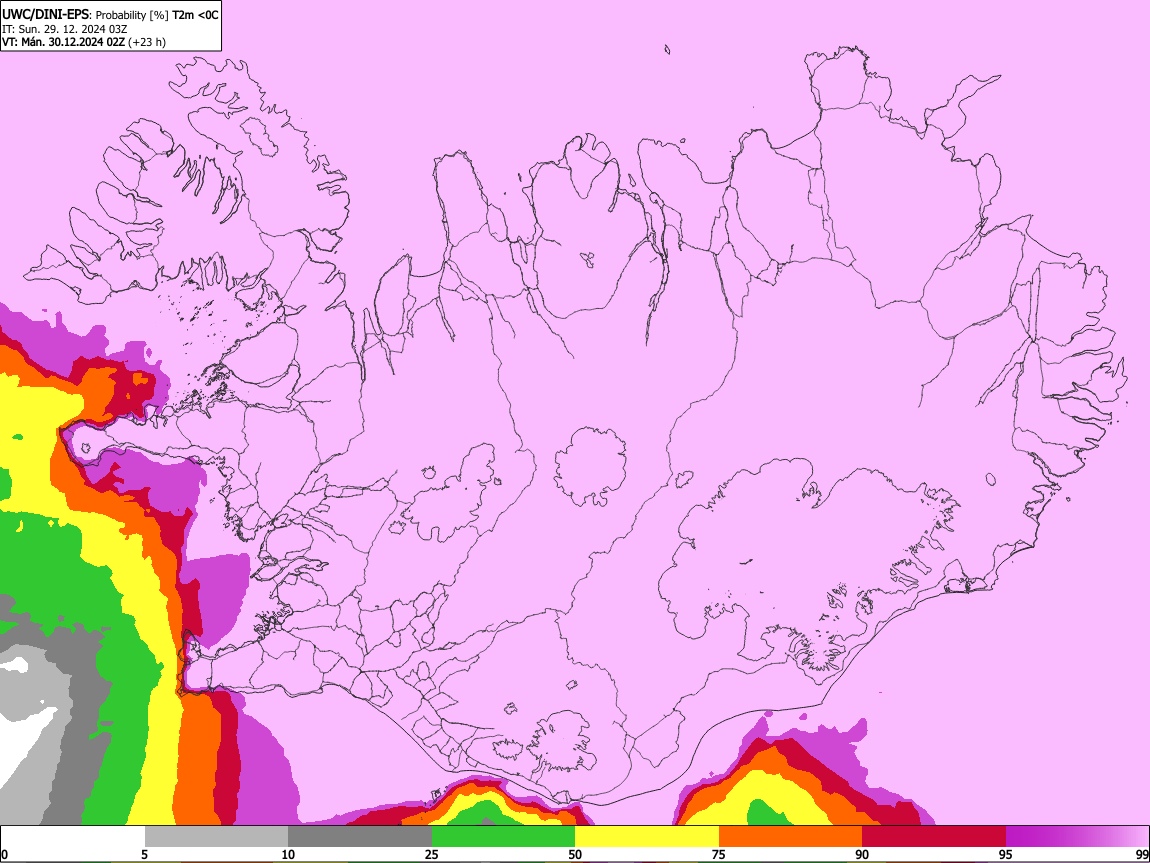Click the legend tick label '5'
The height and width of the screenshot is (863, 1150).
tap(144, 854)
